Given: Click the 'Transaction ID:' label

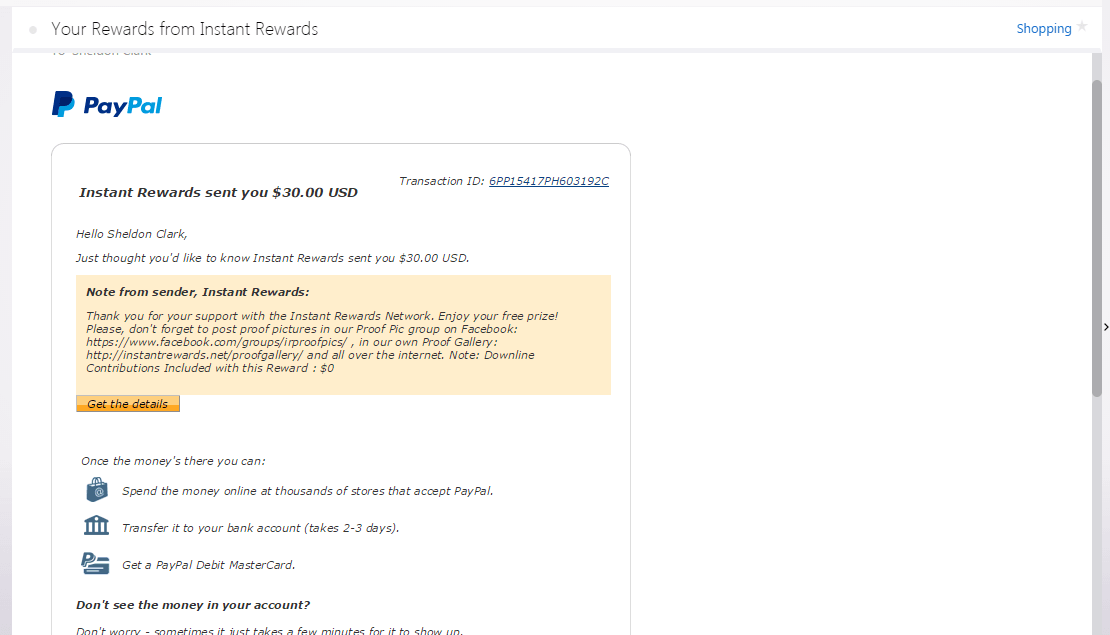Looking at the screenshot, I should (x=442, y=181).
